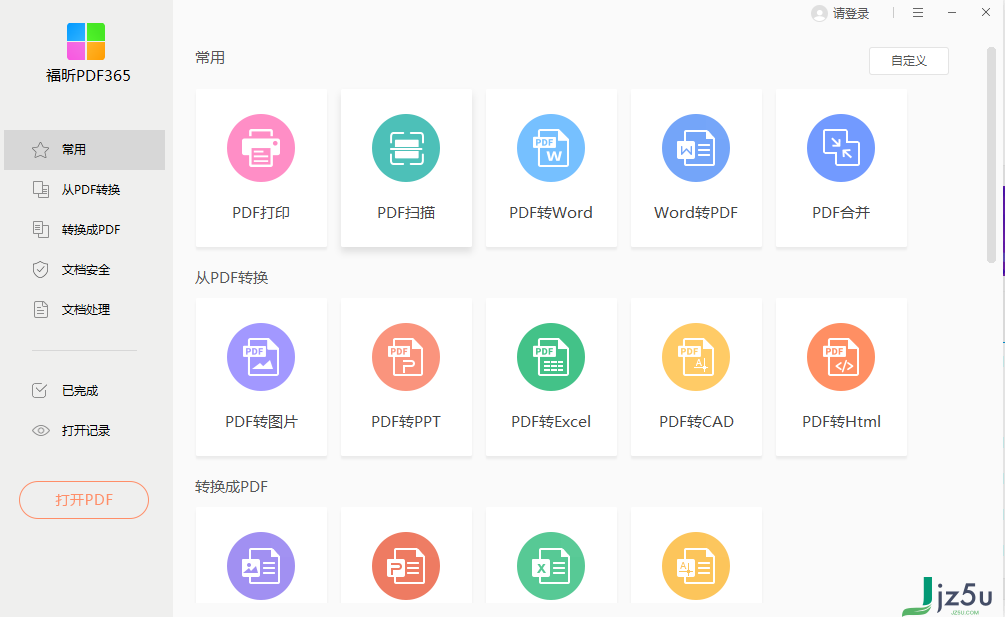
Task: Click the green Excel-to-PDF icon
Action: 551,566
